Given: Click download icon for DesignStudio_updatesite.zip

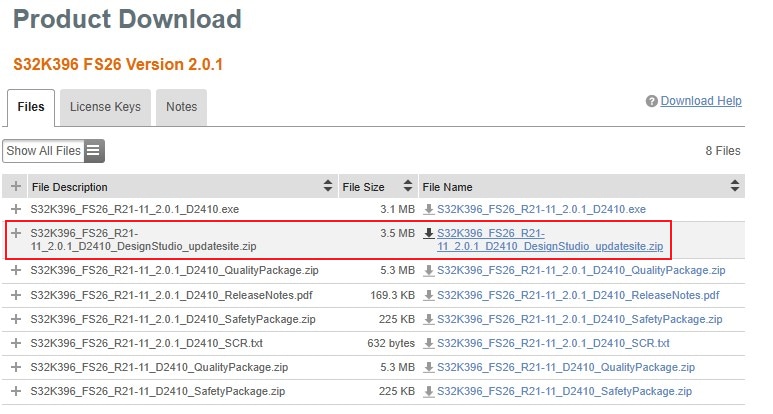Looking at the screenshot, I should click(429, 234).
